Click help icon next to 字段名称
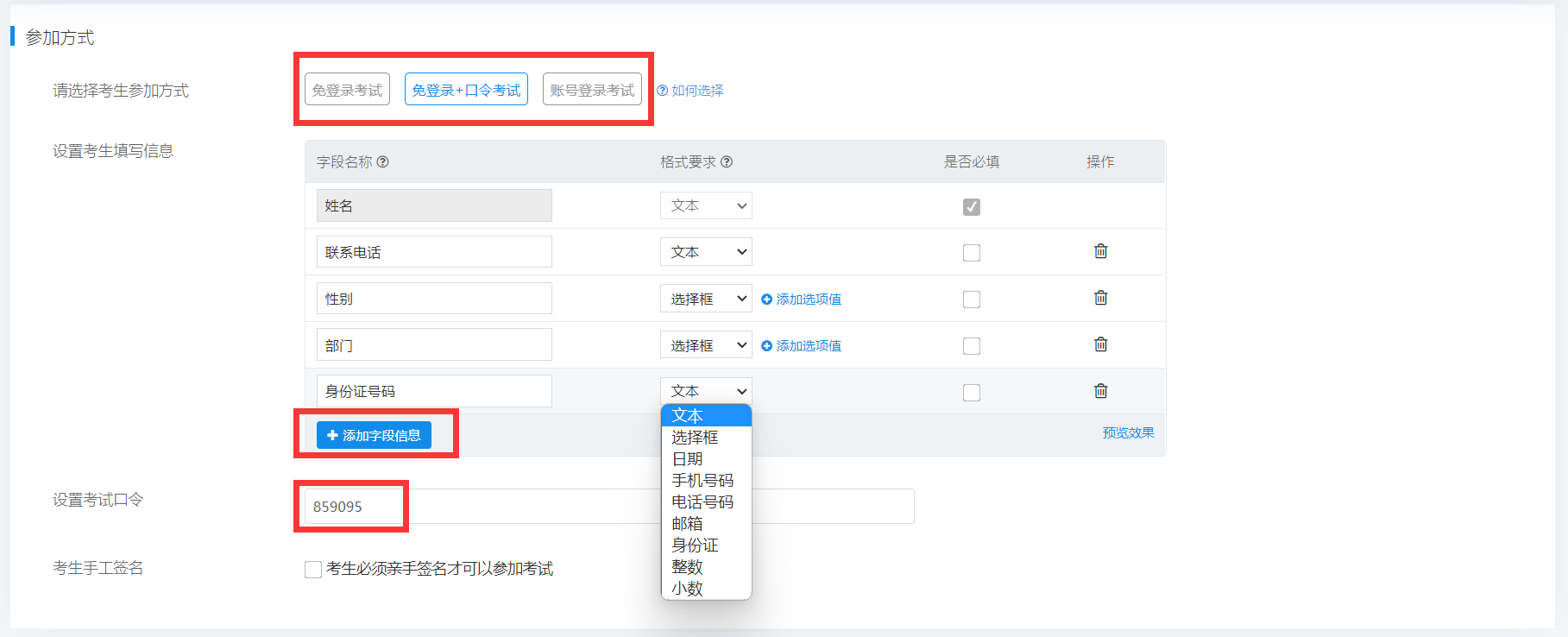 [383, 161]
